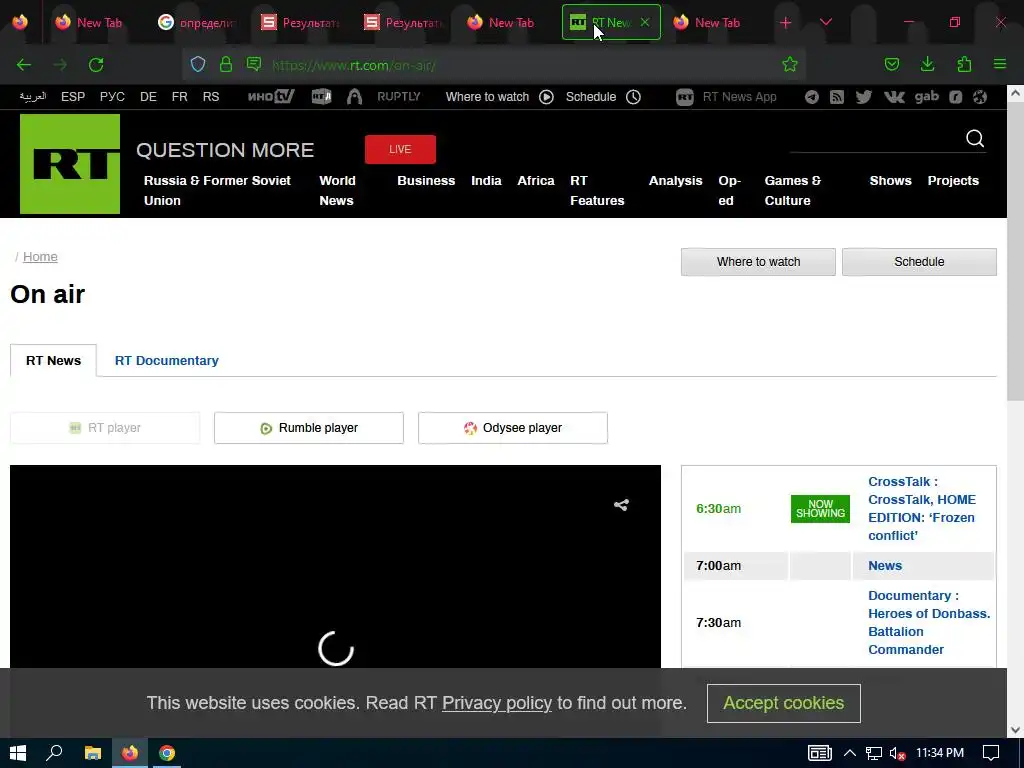Image resolution: width=1024 pixels, height=768 pixels.
Task: Open Russia & Former Soviet Union section
Action: tap(217, 191)
